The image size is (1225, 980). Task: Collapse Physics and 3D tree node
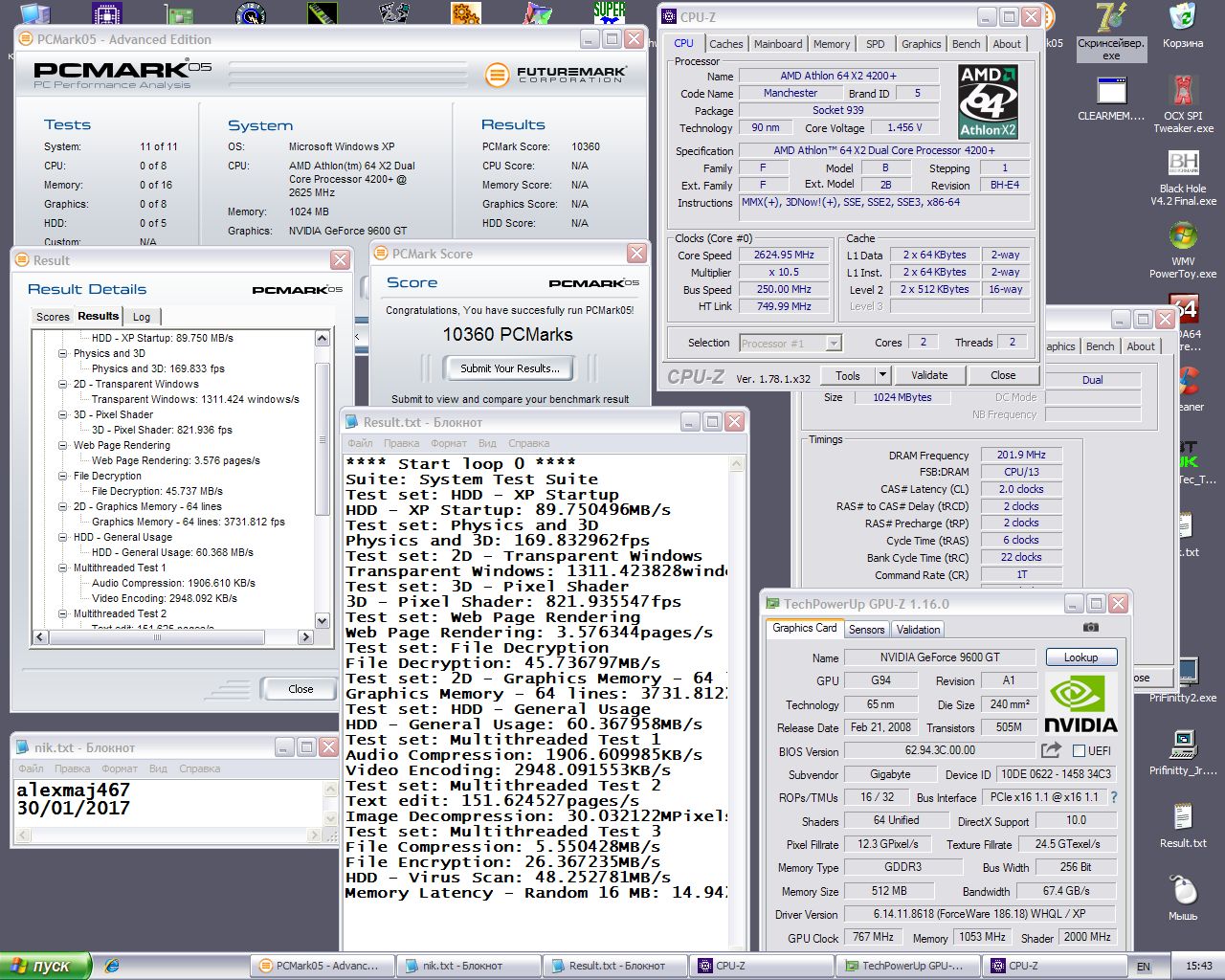[x=62, y=353]
